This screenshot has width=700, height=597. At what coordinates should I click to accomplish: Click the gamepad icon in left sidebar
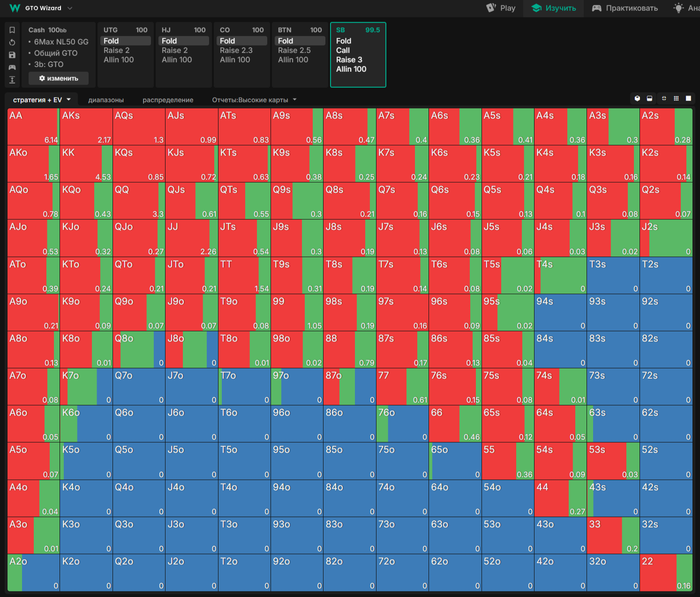pos(12,67)
